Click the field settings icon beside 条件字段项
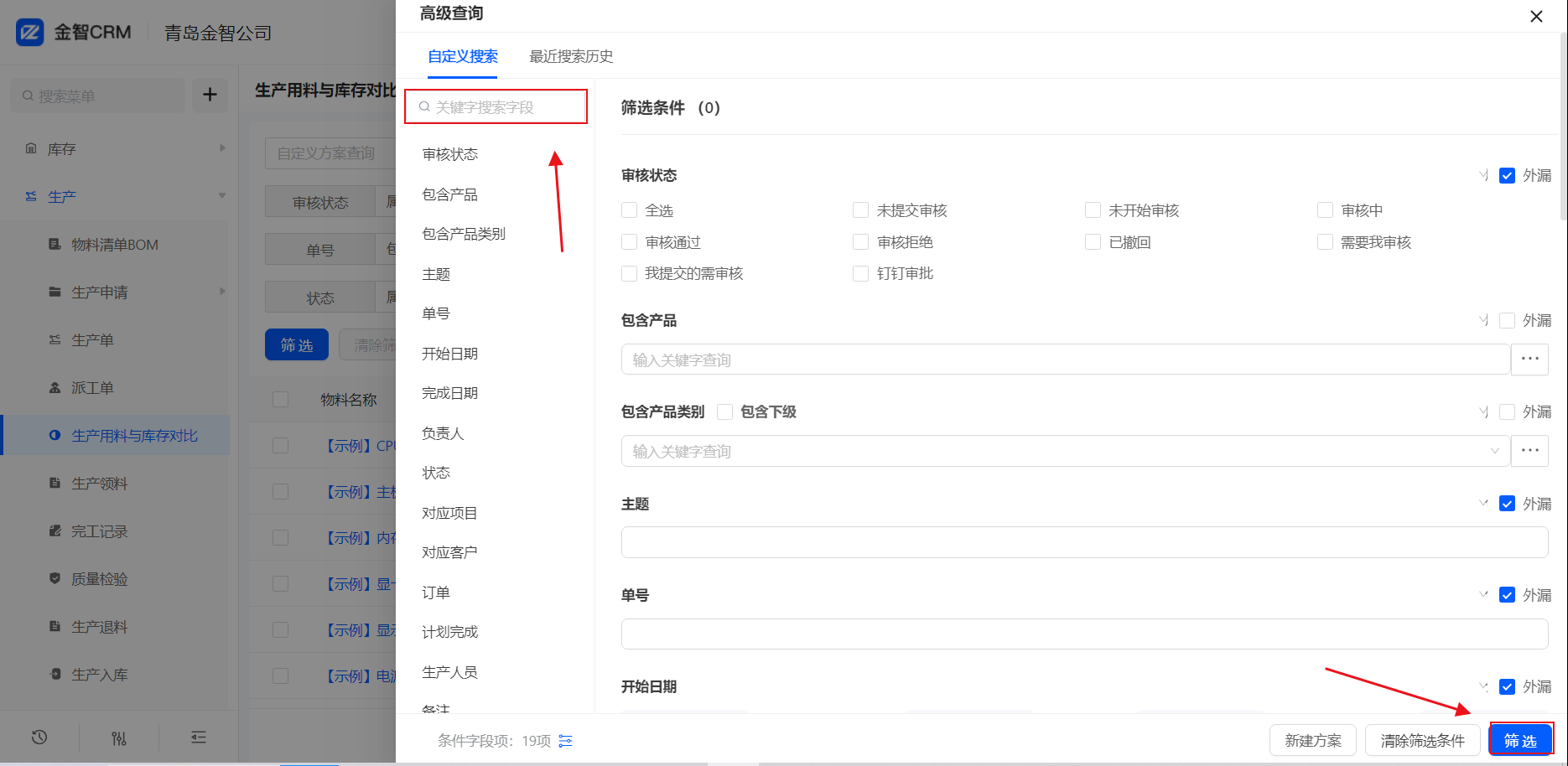This screenshot has height=766, width=1568. pos(566,741)
